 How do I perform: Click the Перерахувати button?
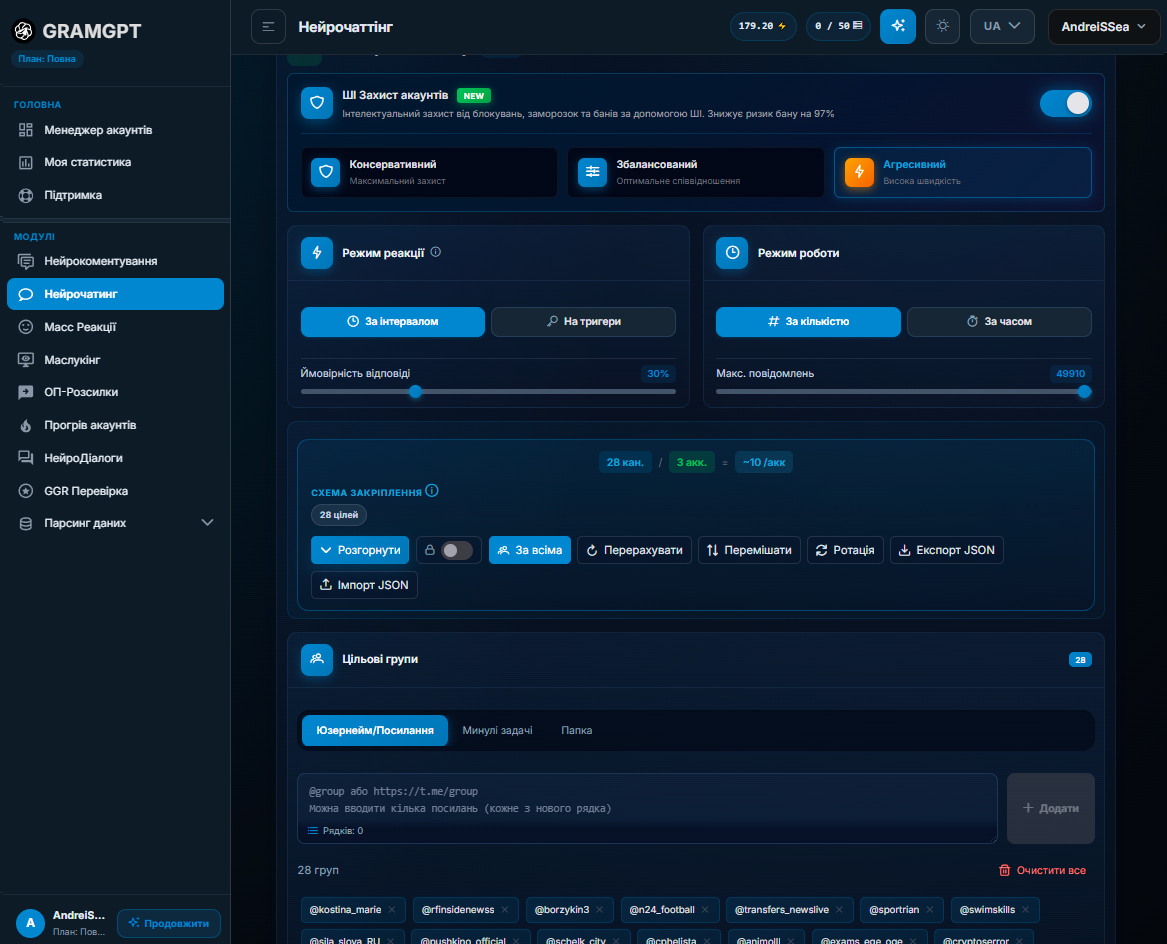634,550
